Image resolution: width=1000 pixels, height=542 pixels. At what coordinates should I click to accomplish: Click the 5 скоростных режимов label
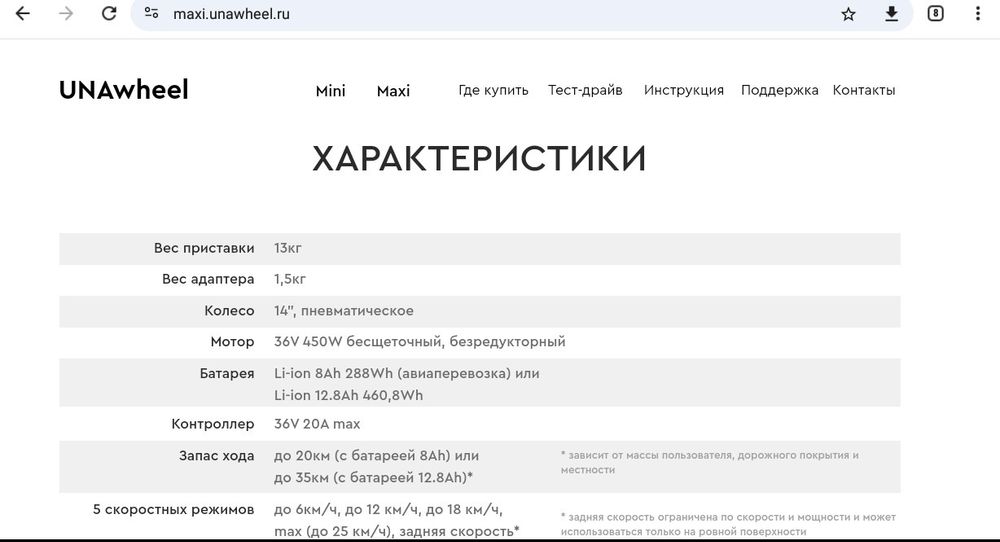pos(173,509)
